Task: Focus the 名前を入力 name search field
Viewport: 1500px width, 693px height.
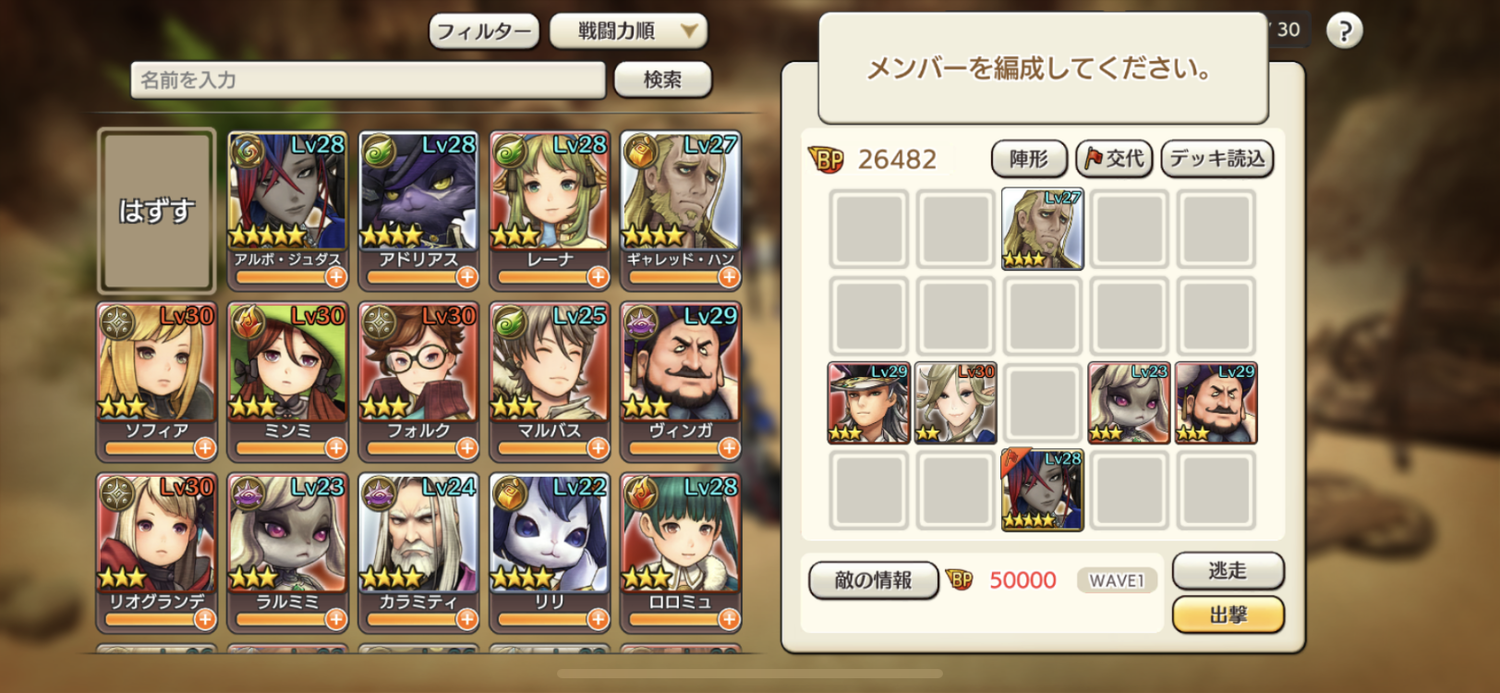Action: click(368, 80)
